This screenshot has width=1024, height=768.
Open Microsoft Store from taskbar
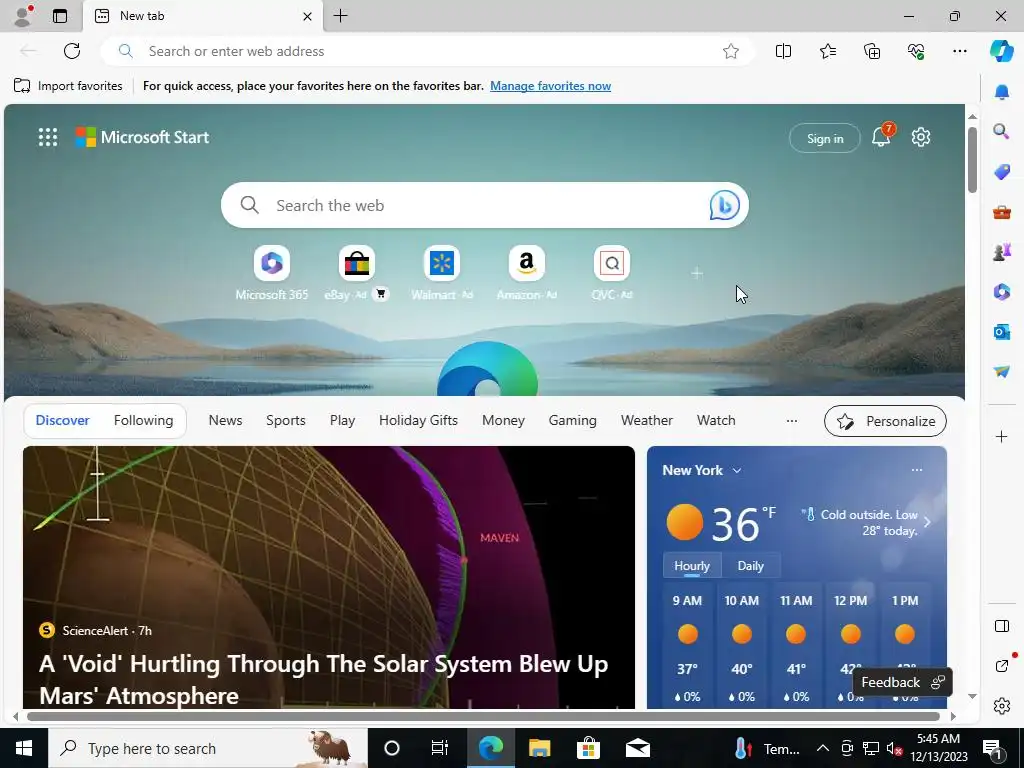pyautogui.click(x=588, y=748)
